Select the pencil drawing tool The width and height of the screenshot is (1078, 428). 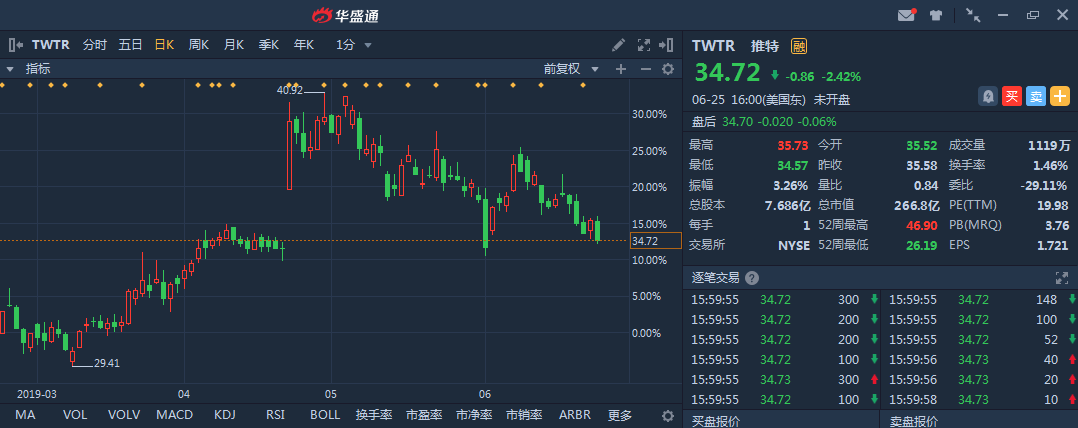(619, 45)
